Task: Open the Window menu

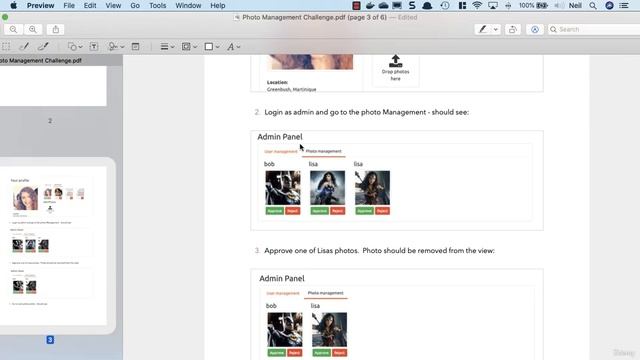Action: tap(188, 5)
